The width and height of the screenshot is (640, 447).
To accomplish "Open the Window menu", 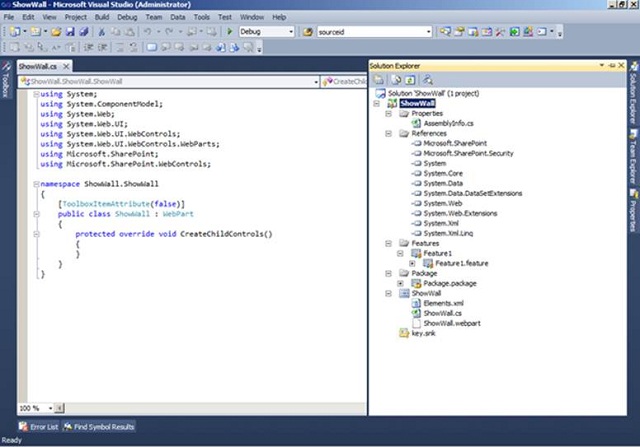I will (252, 17).
